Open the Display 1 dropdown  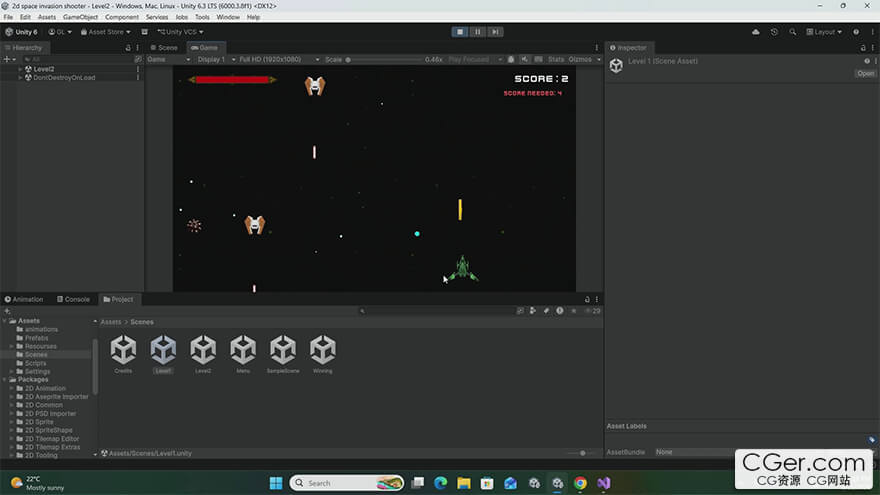[216, 59]
